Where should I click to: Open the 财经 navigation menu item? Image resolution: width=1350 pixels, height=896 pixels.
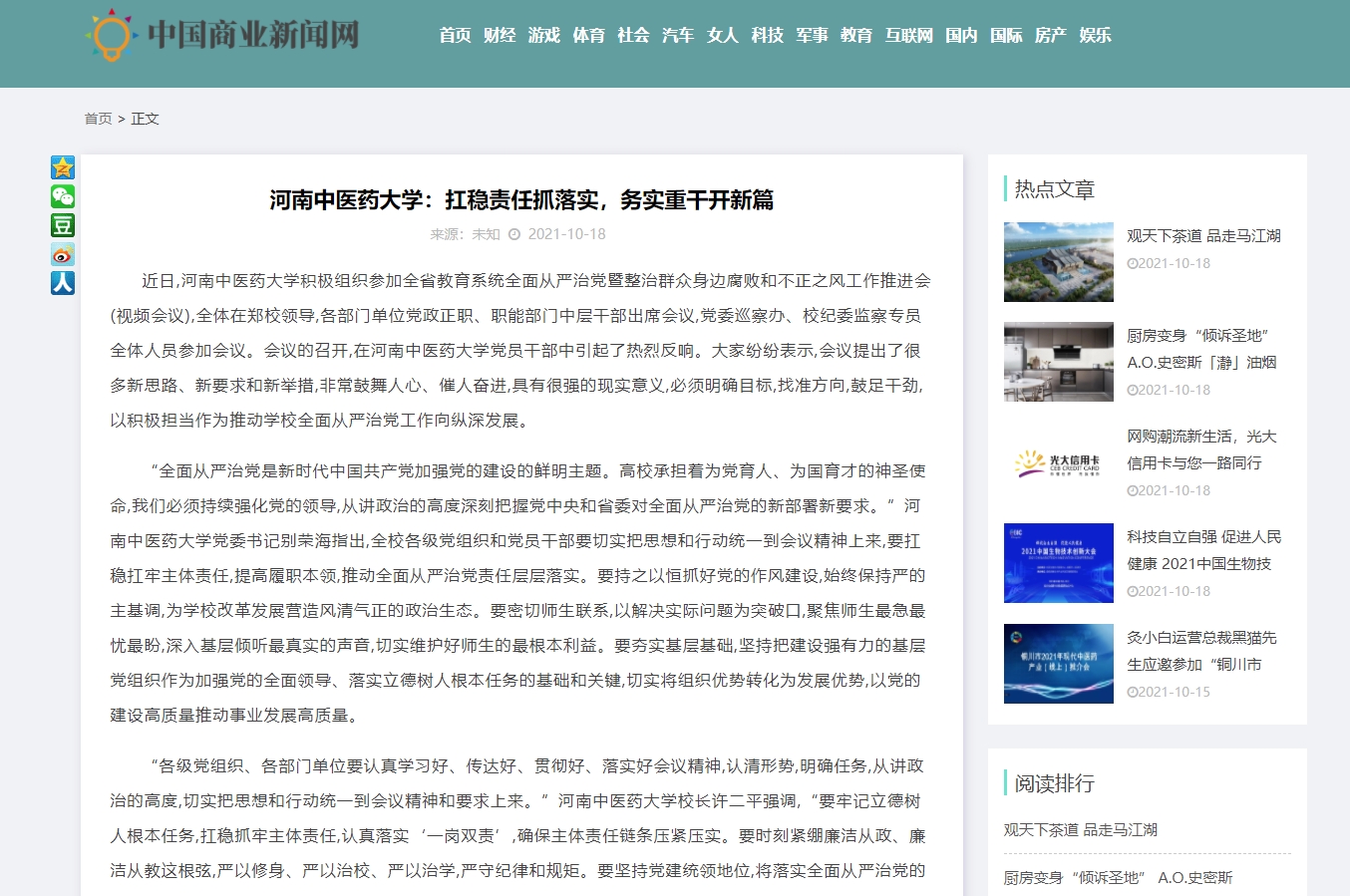point(500,36)
